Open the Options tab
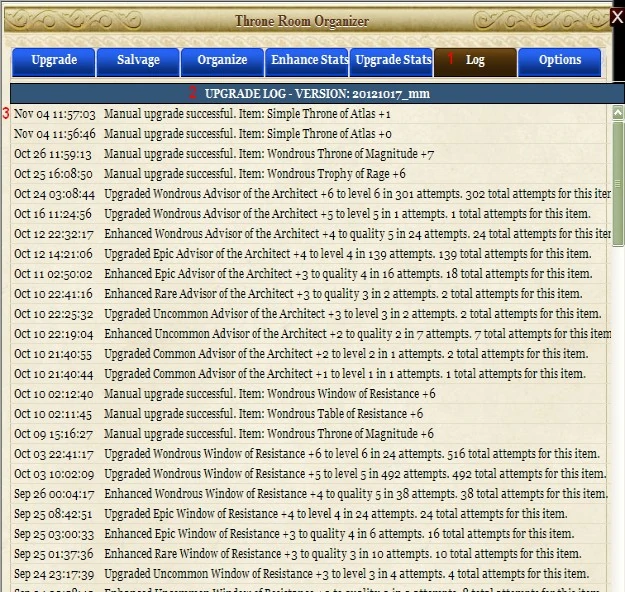 click(560, 61)
